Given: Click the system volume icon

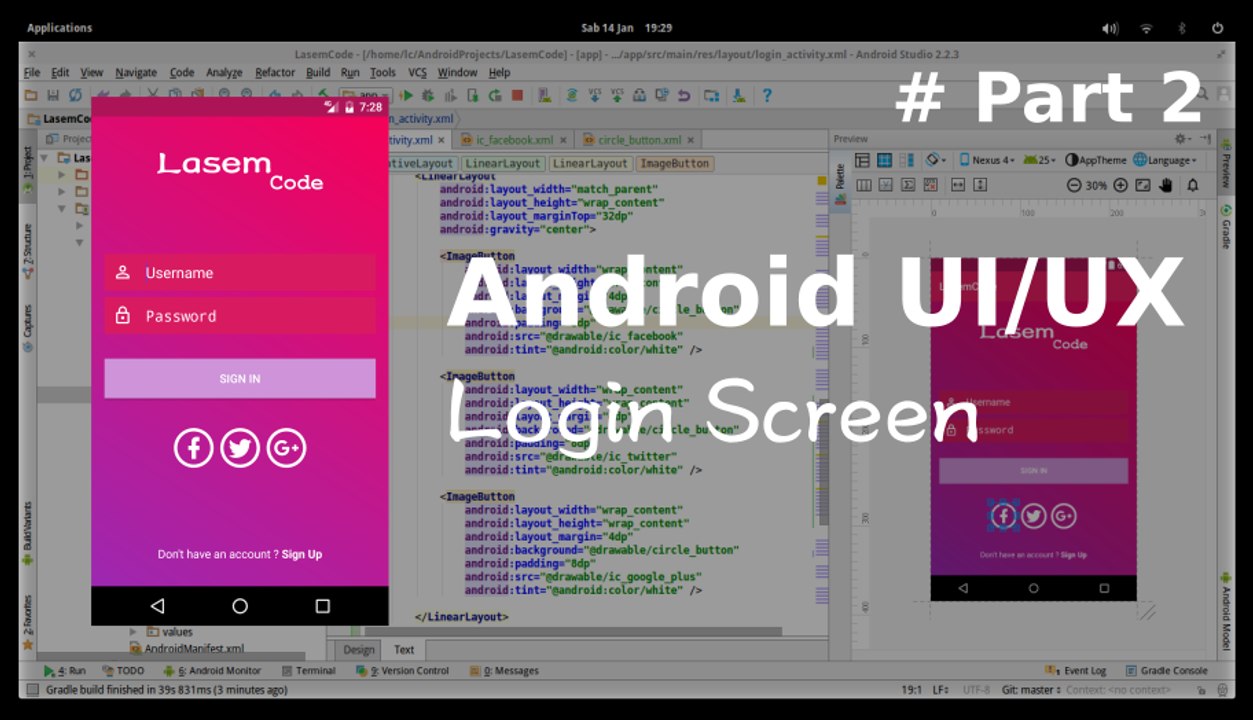Looking at the screenshot, I should coord(1110,28).
